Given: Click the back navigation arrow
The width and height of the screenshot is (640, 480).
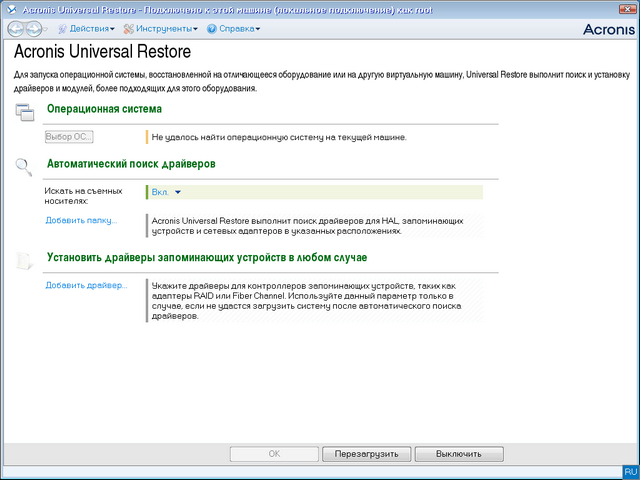Looking at the screenshot, I should [x=16, y=29].
